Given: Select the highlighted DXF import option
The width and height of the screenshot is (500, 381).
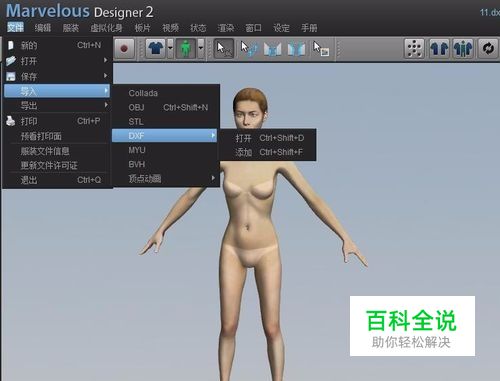Looking at the screenshot, I should pyautogui.click(x=164, y=136).
